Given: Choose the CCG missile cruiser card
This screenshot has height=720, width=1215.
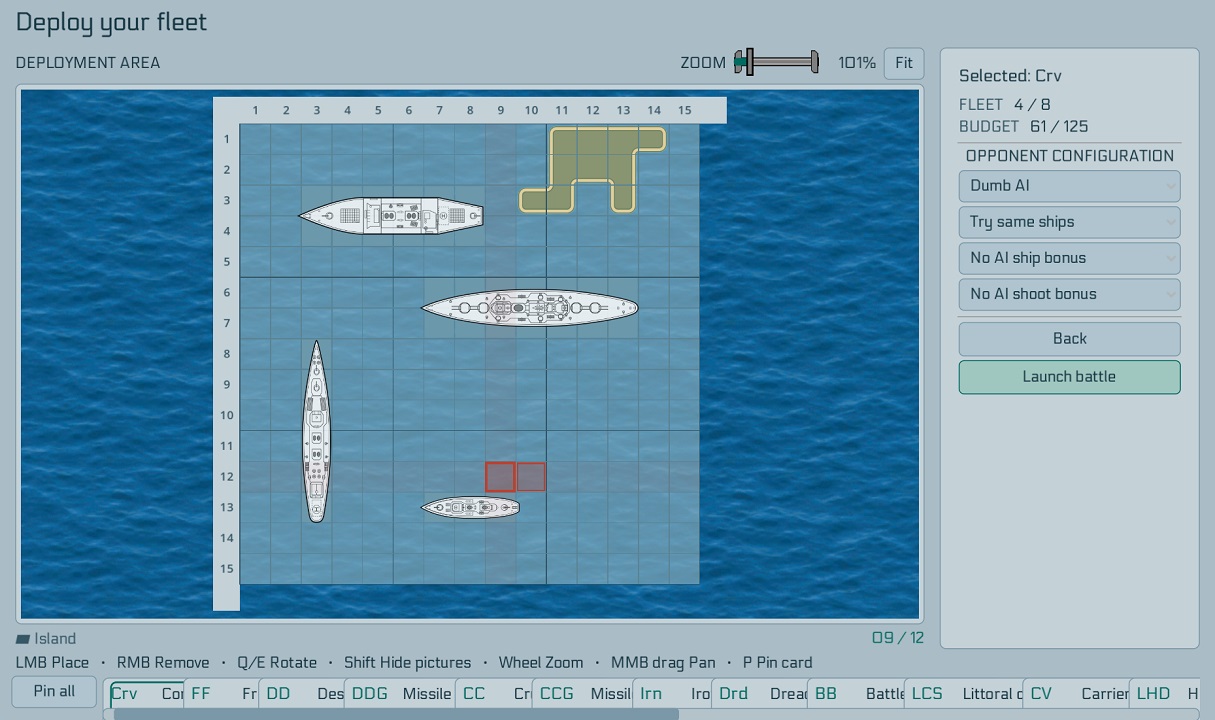Looking at the screenshot, I should point(582,693).
